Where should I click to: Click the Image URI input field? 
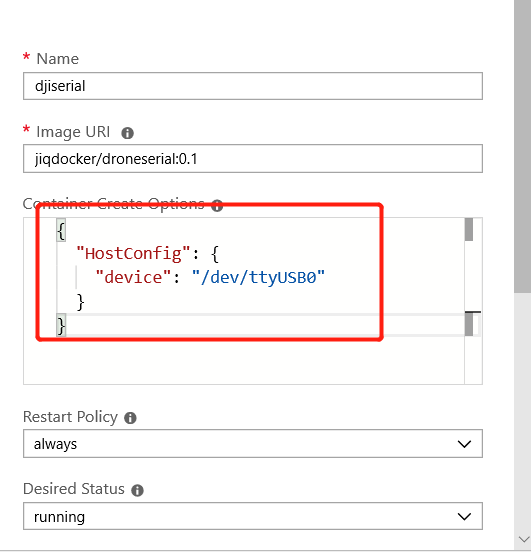[x=253, y=158]
